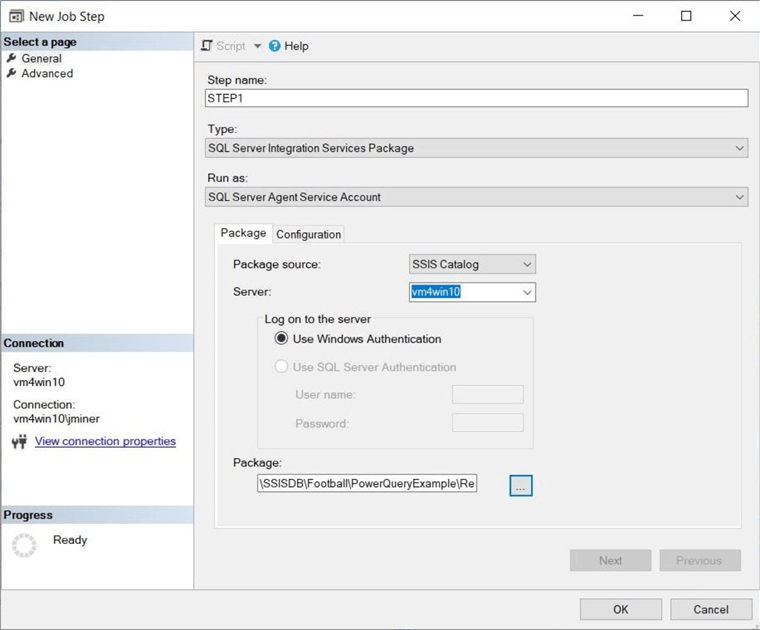760x630 pixels.
Task: Select the Advanced page wrench icon
Action: coord(12,73)
